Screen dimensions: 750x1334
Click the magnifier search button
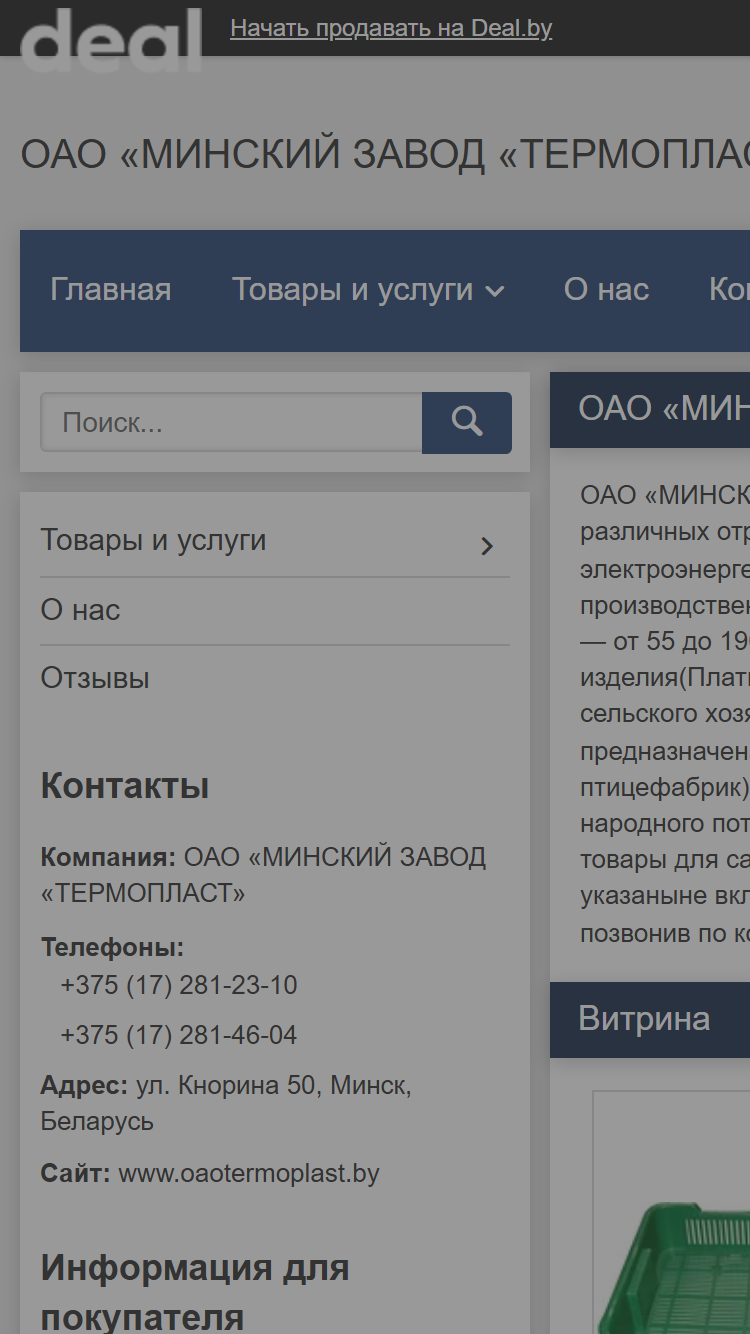(467, 422)
